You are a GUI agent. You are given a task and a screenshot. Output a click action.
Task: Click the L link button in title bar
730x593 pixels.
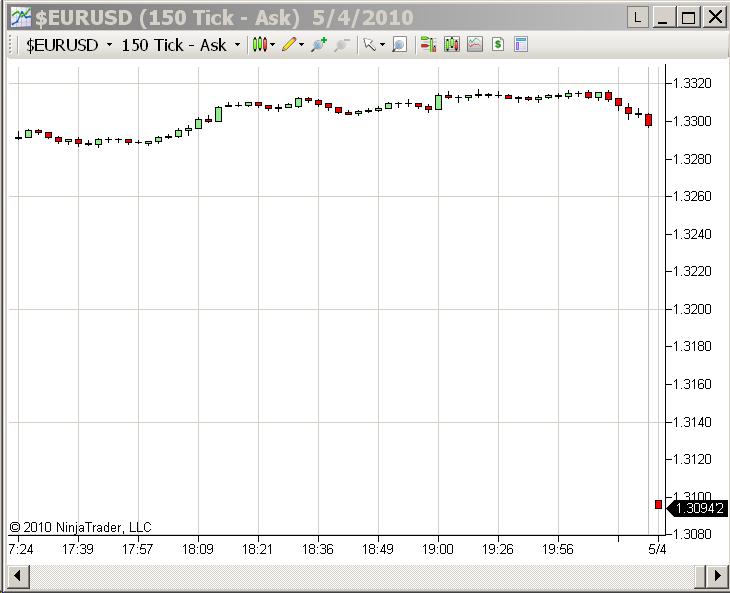coord(637,18)
